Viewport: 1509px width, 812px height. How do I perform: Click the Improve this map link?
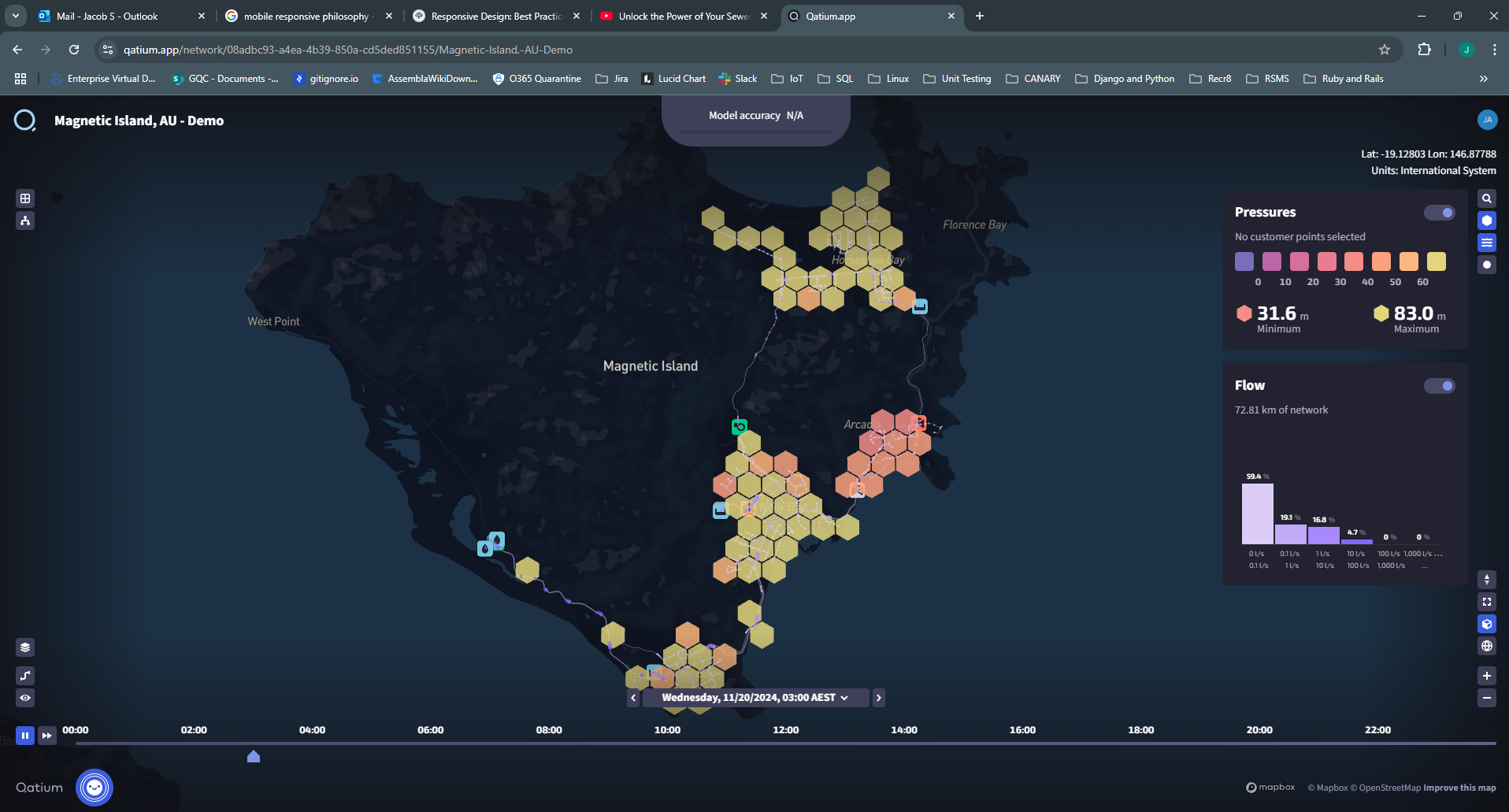[1459, 788]
